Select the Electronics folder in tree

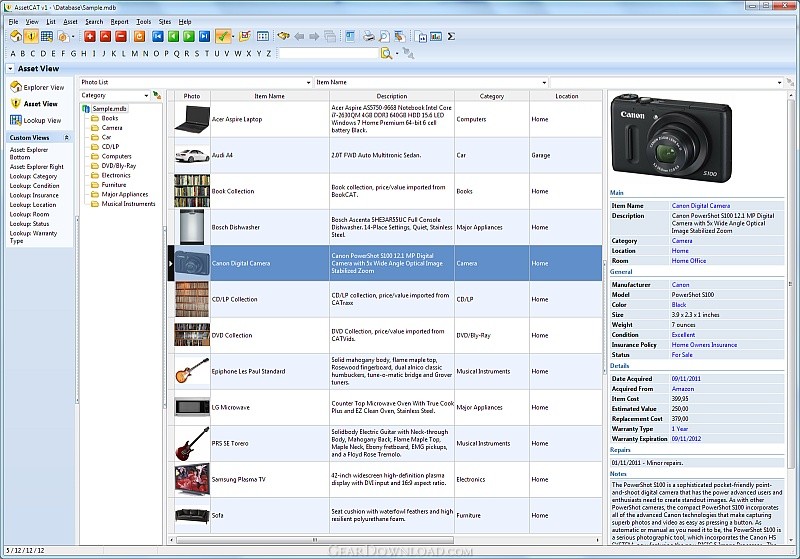[116, 175]
